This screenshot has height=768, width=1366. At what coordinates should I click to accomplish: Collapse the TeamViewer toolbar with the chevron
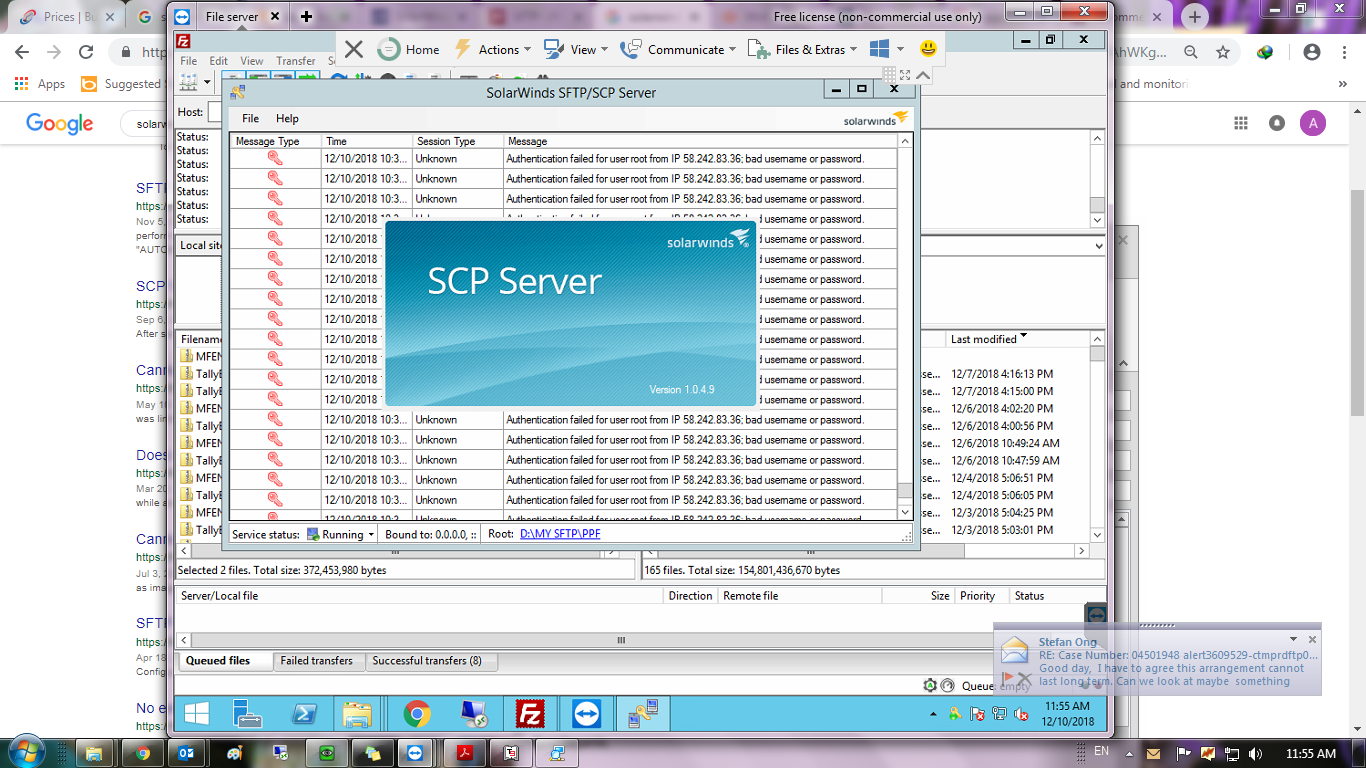[923, 75]
